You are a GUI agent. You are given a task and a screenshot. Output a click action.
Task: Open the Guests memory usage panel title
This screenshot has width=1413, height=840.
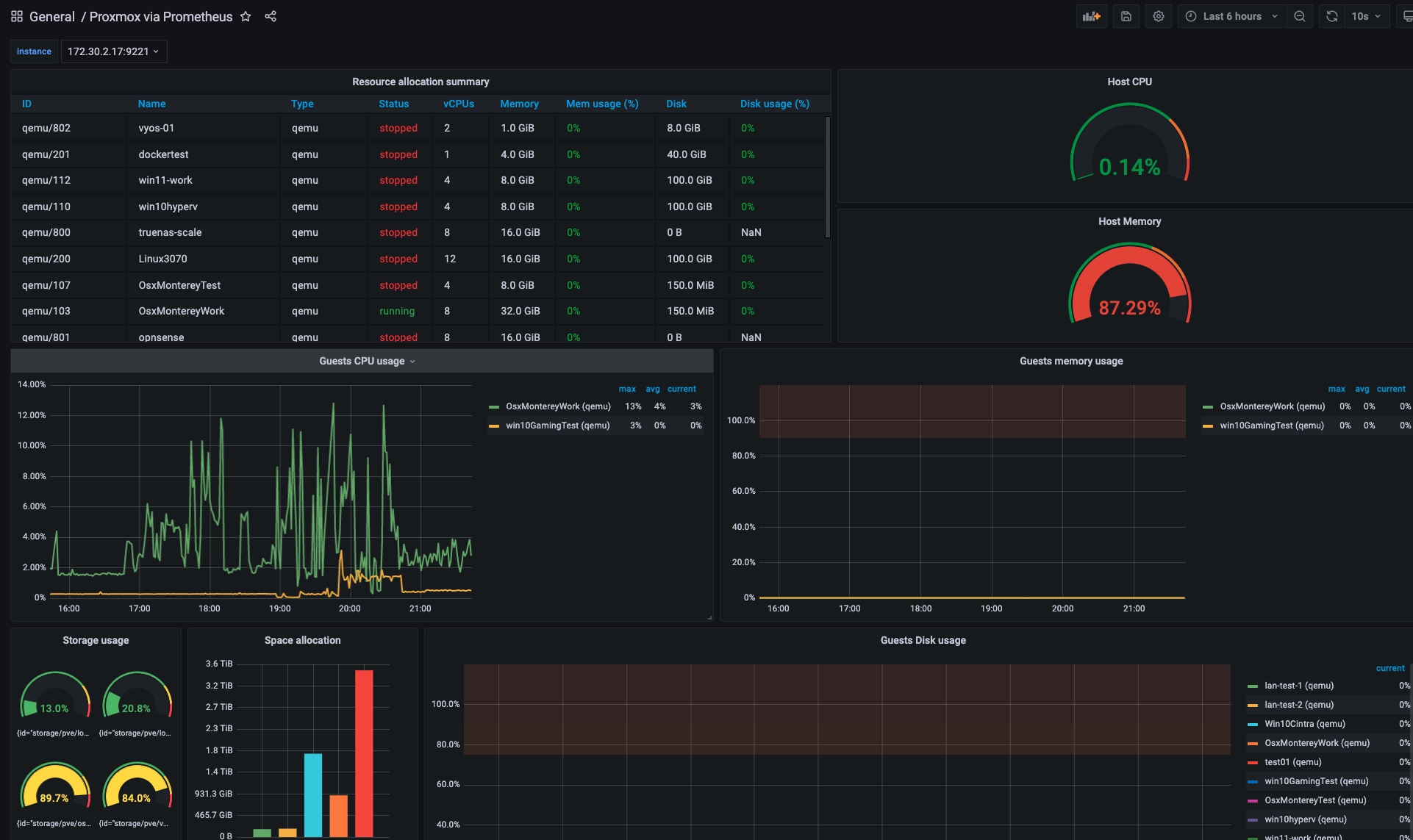point(1071,361)
